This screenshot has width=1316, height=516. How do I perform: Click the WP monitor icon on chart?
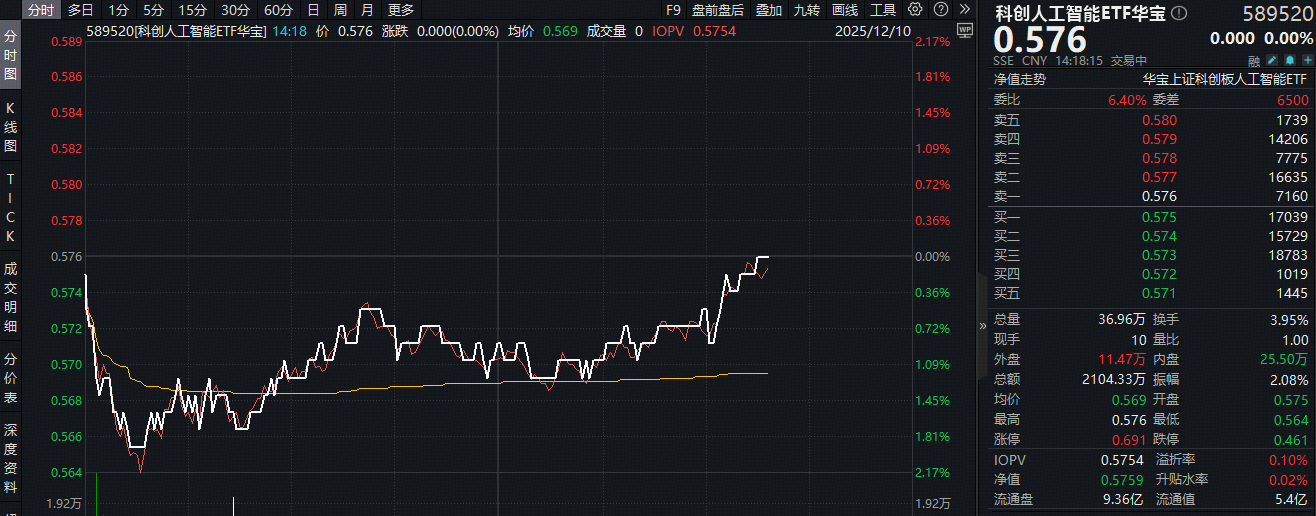point(964,30)
